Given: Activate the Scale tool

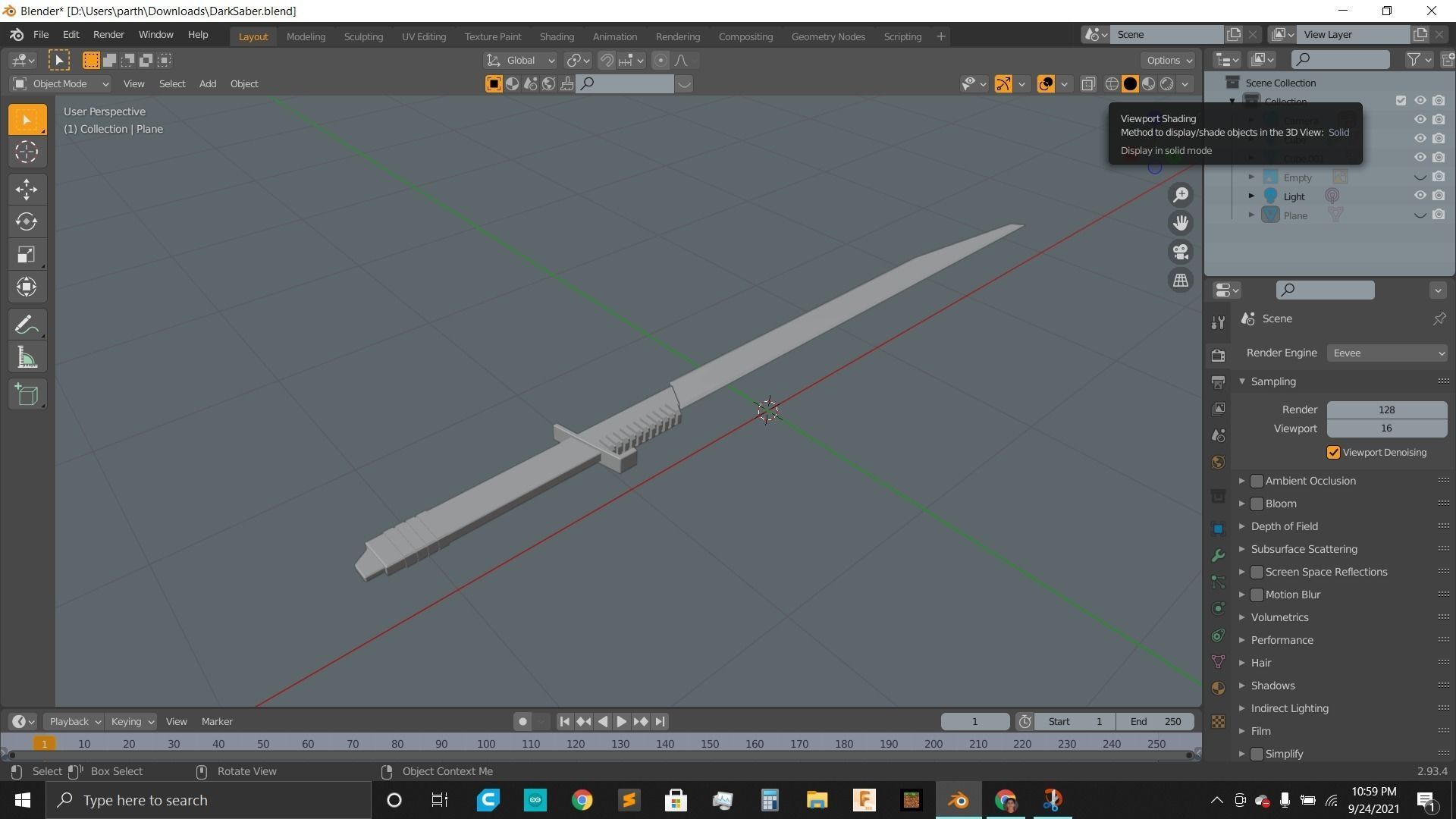Looking at the screenshot, I should pyautogui.click(x=27, y=254).
